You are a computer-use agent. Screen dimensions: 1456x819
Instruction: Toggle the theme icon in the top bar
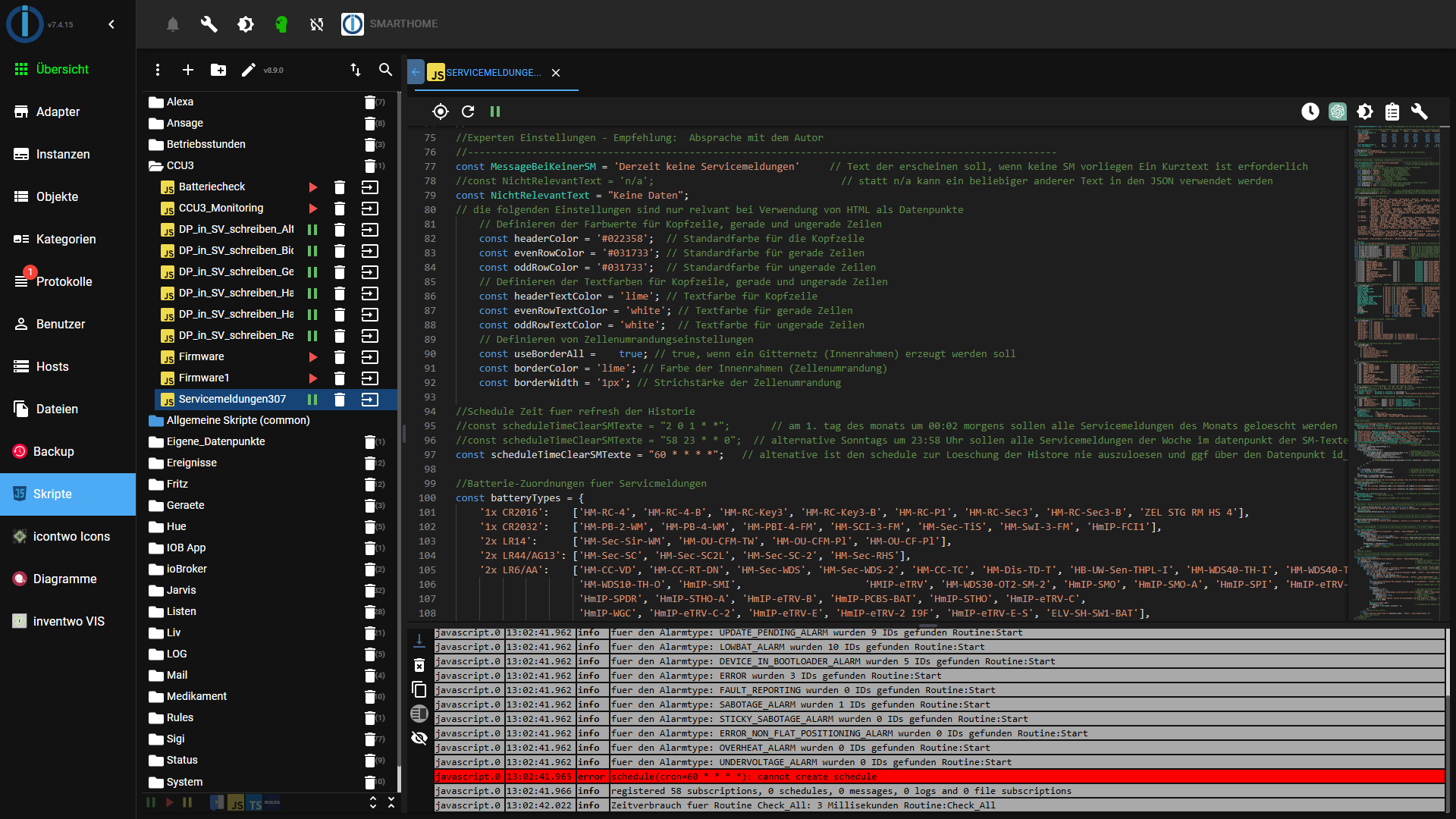point(245,24)
